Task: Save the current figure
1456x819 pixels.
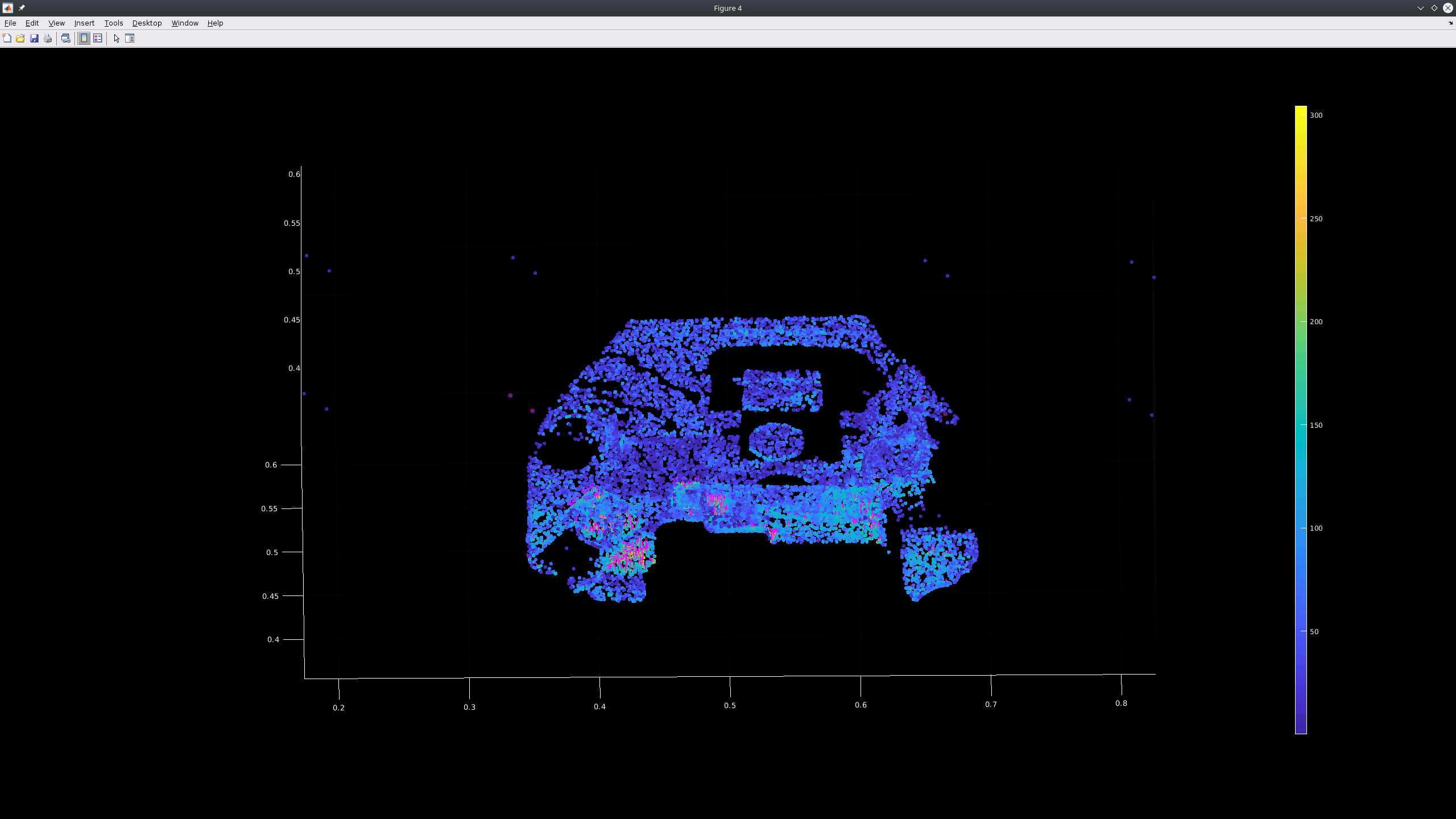Action: [x=35, y=38]
